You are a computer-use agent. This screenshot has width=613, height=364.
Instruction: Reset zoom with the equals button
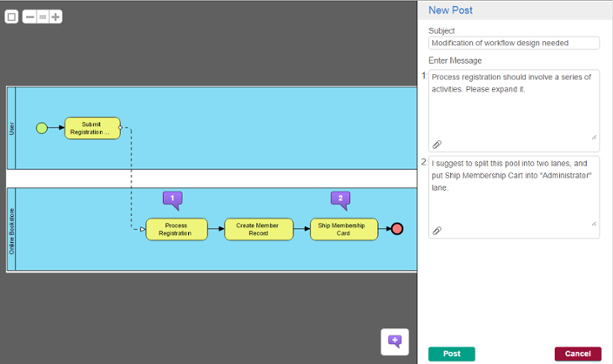pyautogui.click(x=43, y=17)
